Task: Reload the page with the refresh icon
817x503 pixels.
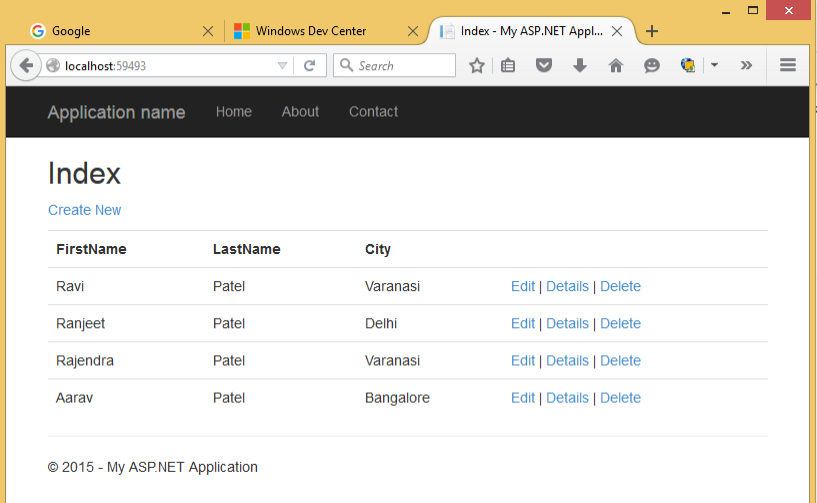Action: 310,66
